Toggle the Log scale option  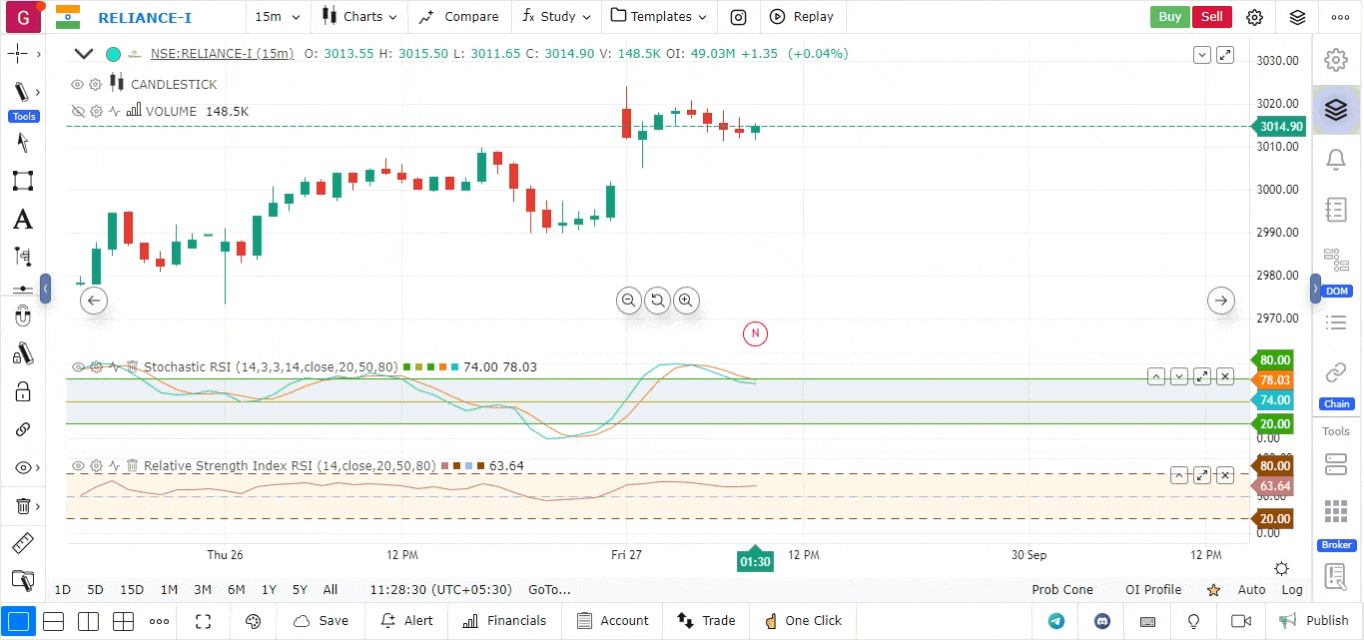pos(1292,590)
